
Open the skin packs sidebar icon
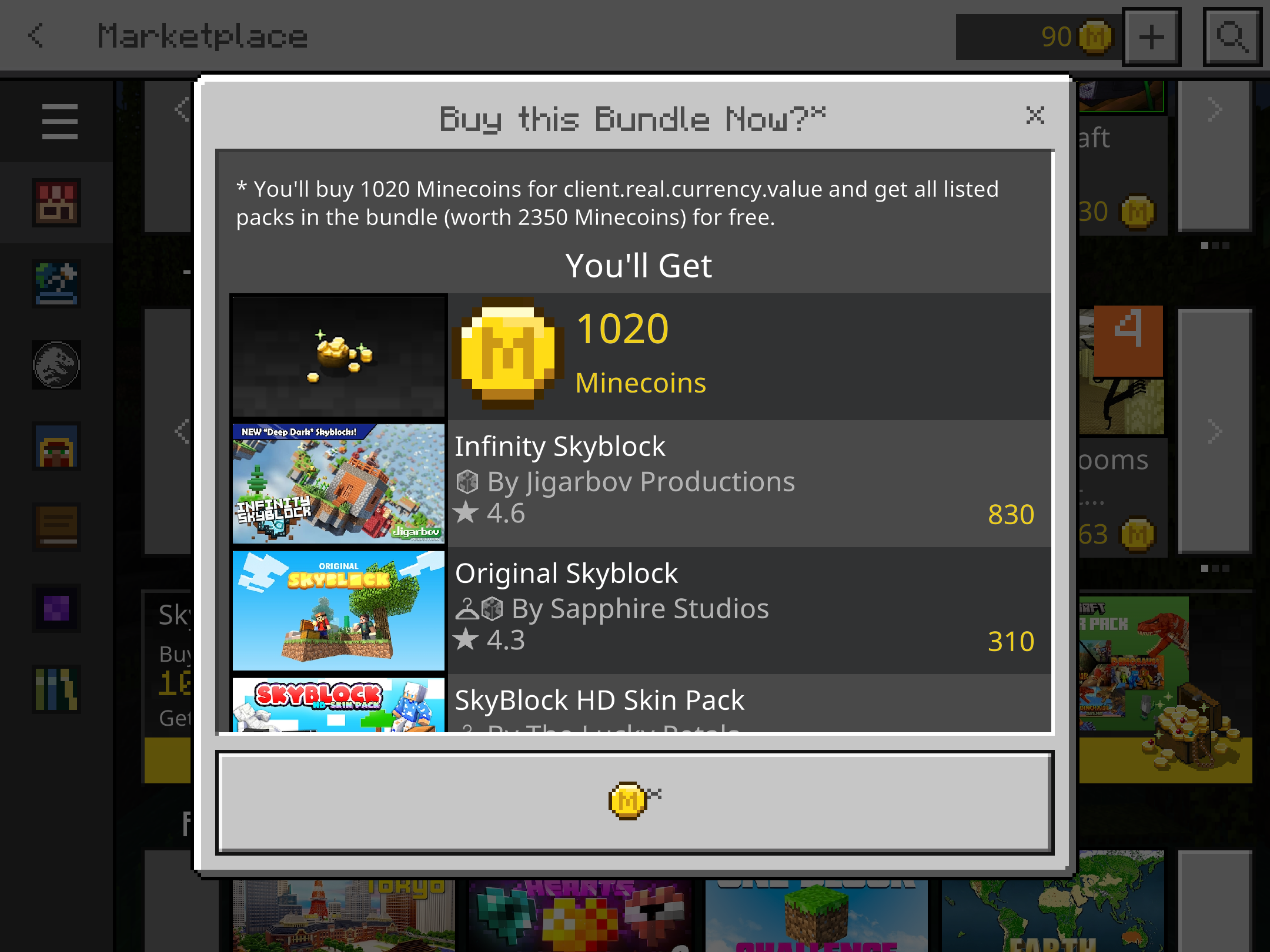[56, 446]
